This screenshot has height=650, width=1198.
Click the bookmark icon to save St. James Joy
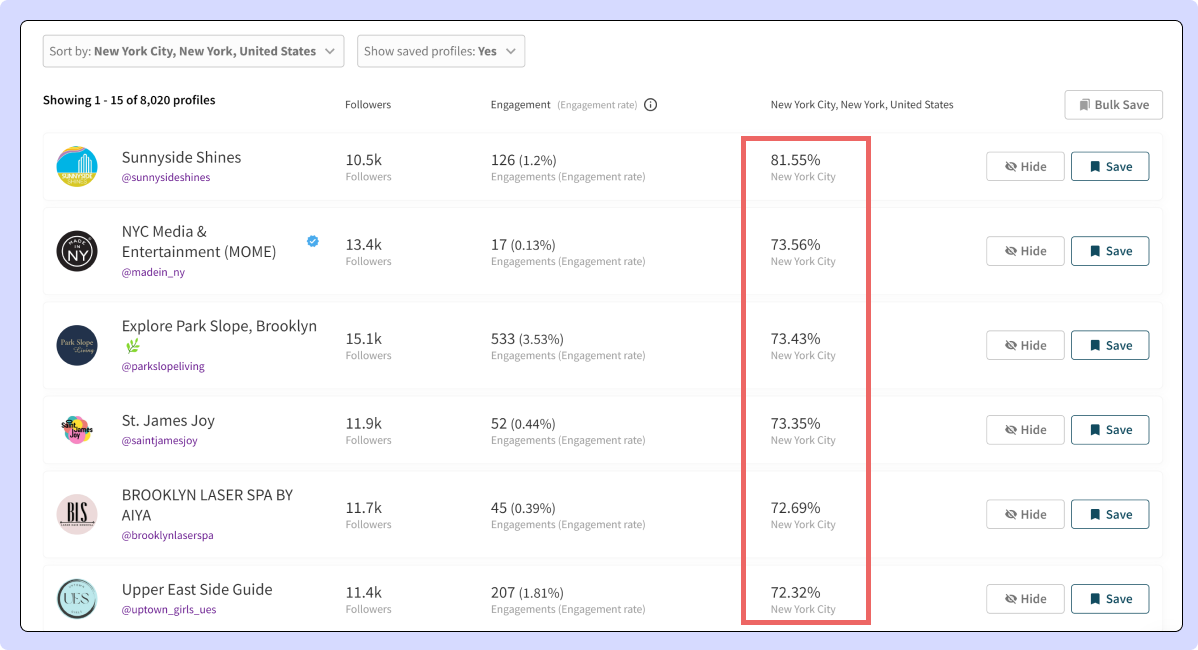(1095, 429)
